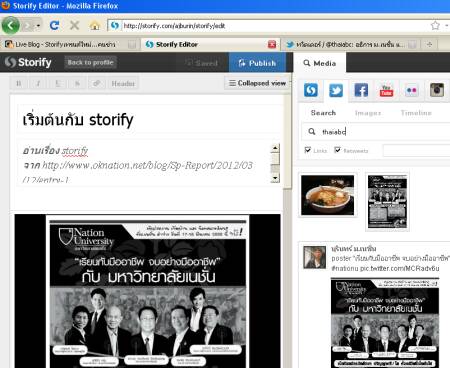Reload the page with the browser refresh icon
This screenshot has height=368, width=450.
pyautogui.click(x=54, y=25)
